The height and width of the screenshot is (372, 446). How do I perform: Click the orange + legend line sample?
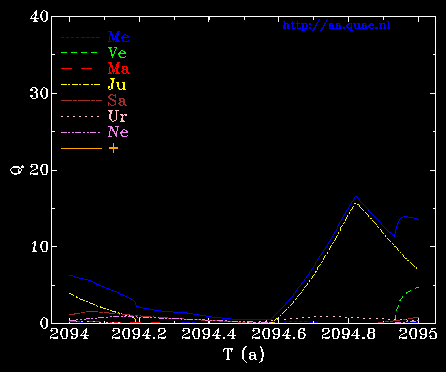[x=81, y=148]
